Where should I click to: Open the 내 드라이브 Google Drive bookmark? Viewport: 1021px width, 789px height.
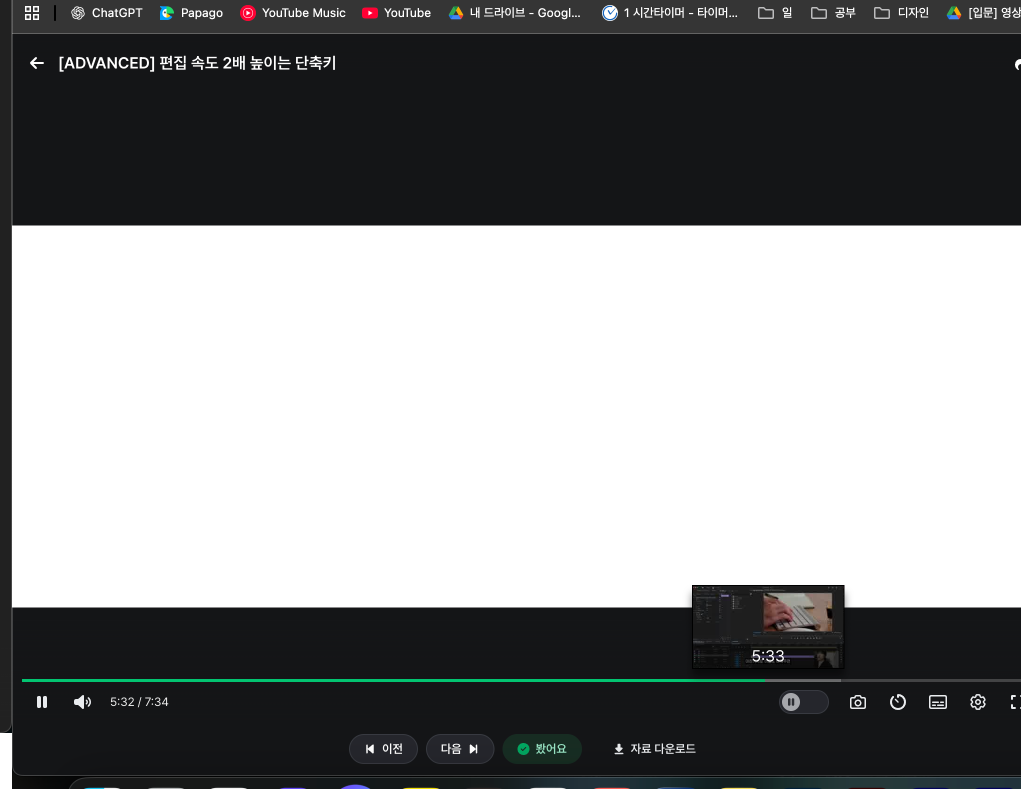tap(514, 13)
